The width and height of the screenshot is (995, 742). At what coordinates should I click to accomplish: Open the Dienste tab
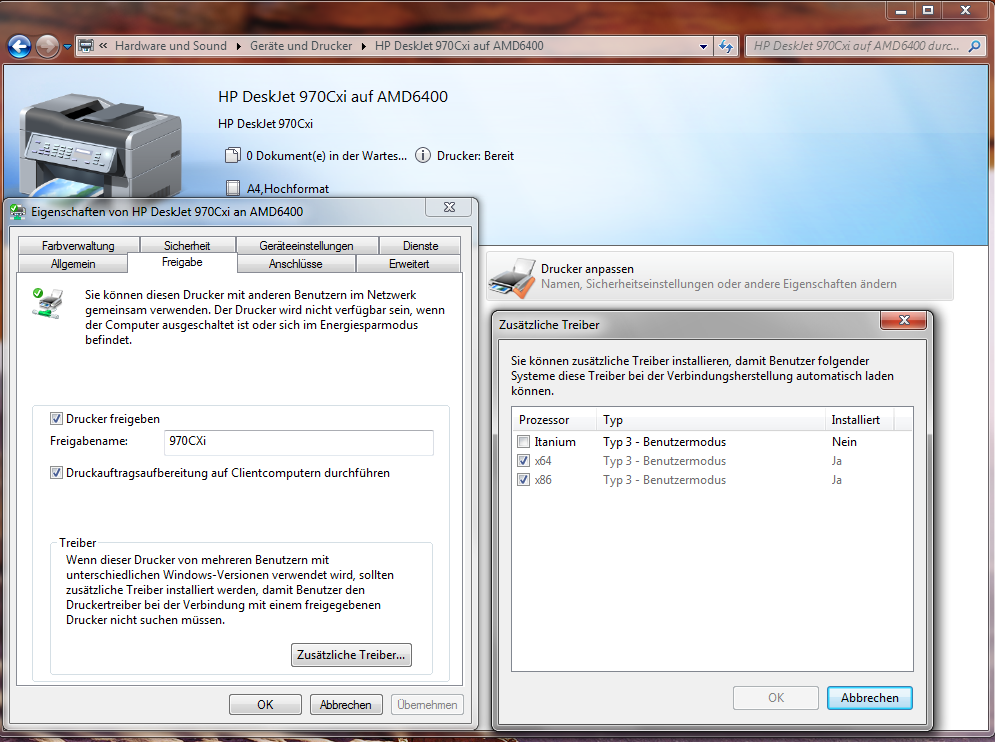[x=420, y=246]
